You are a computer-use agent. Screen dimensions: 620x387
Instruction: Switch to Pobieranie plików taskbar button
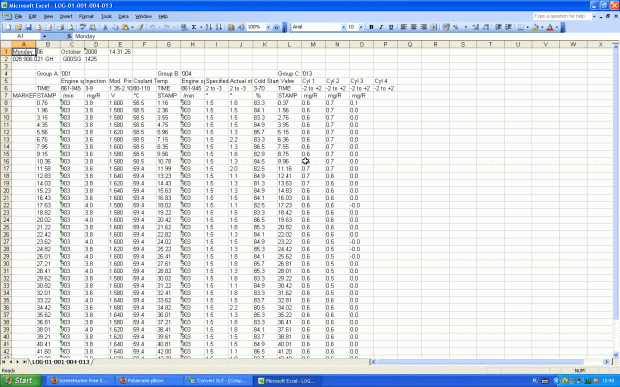(149, 381)
